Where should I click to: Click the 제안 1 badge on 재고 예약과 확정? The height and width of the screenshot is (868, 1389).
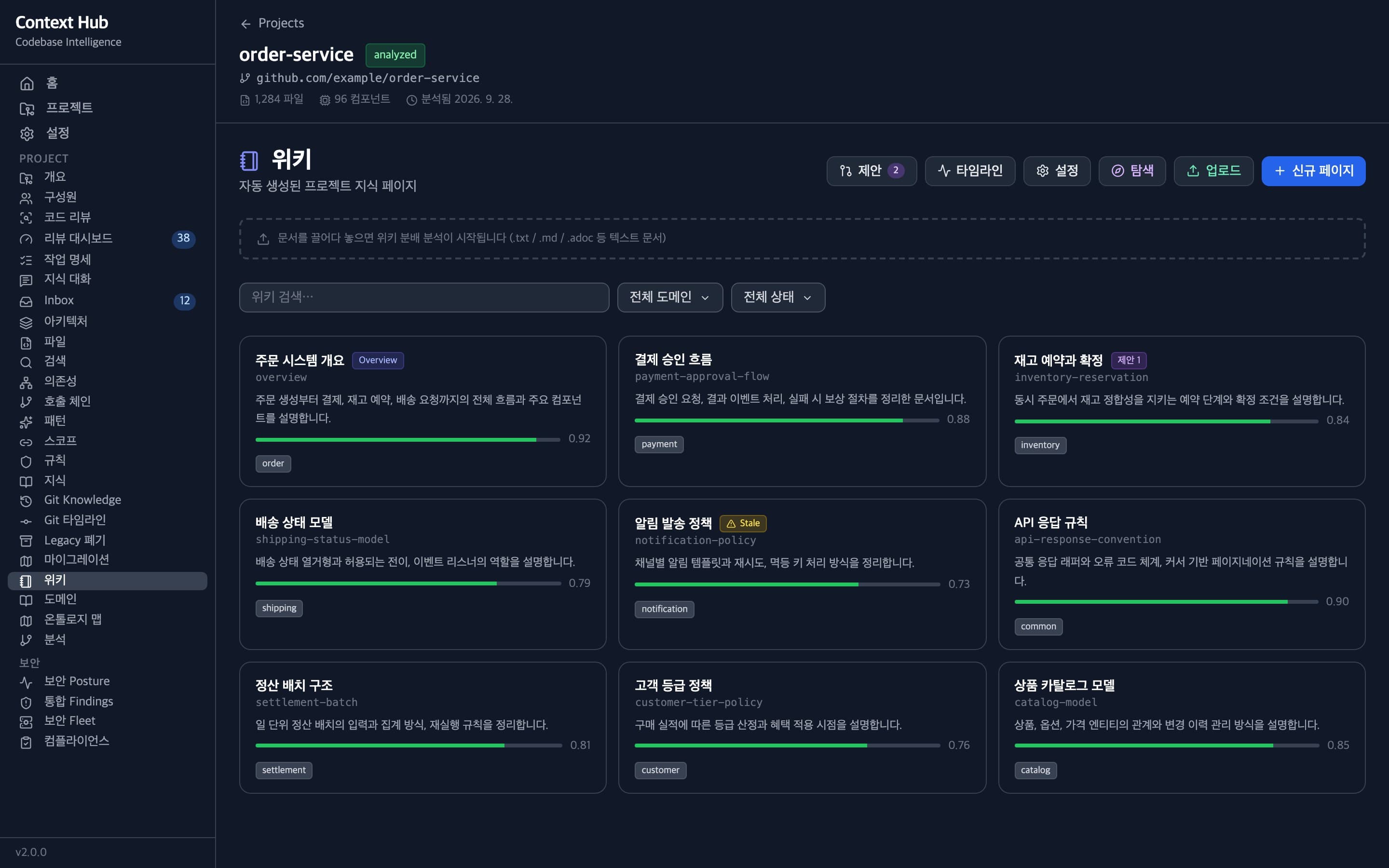click(1129, 360)
